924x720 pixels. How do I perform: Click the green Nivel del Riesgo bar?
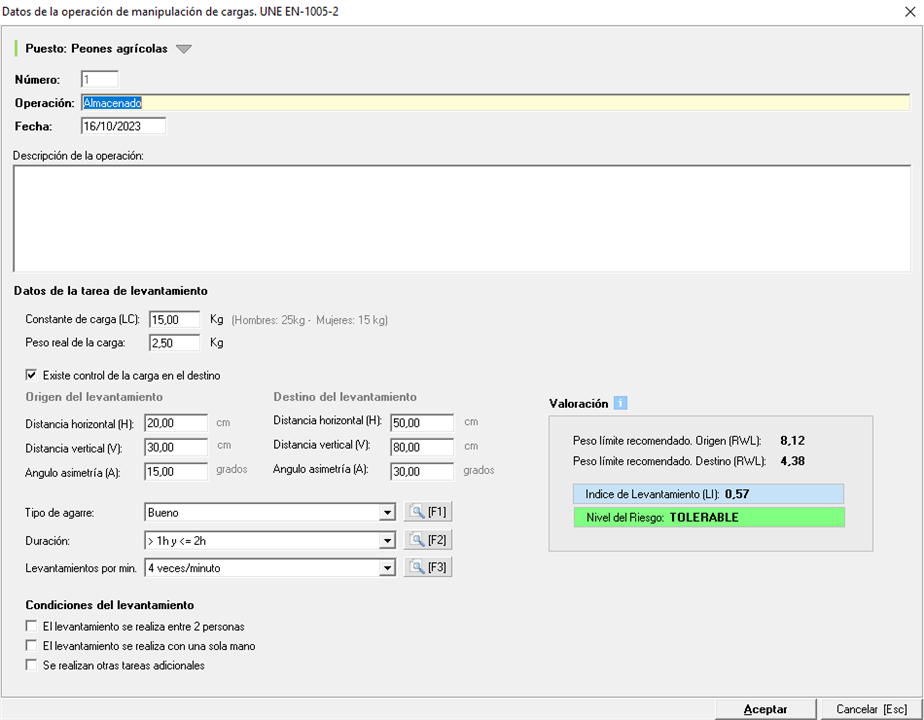coord(709,518)
